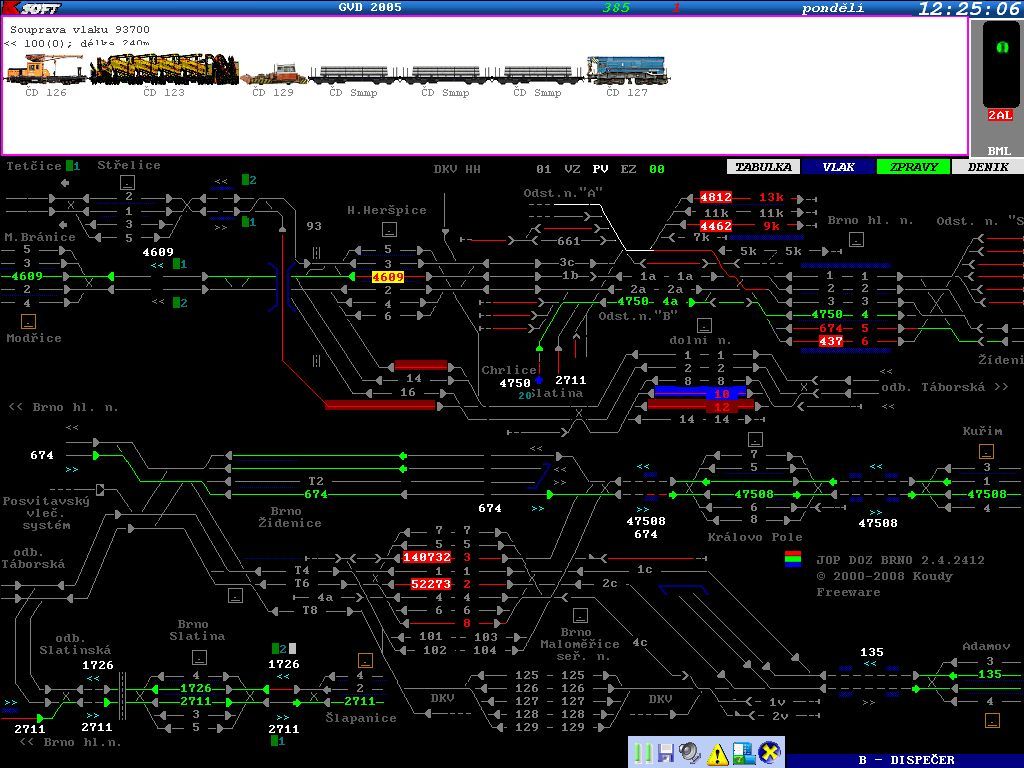Select the orange Modřice station icon
1024x768 pixels.
pyautogui.click(x=28, y=321)
